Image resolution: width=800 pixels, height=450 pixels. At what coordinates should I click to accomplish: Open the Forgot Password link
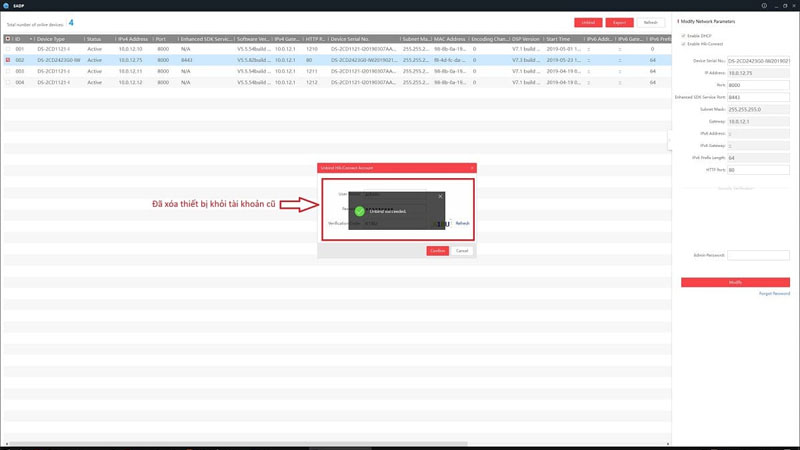click(775, 294)
